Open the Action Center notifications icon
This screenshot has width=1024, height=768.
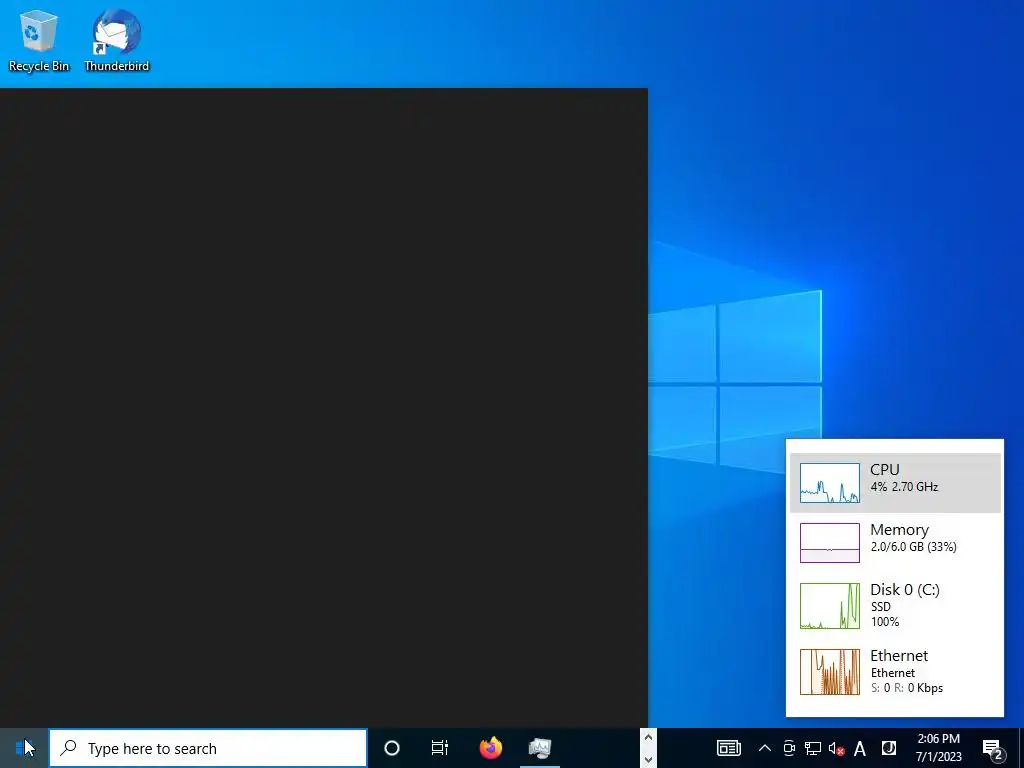pyautogui.click(x=992, y=748)
